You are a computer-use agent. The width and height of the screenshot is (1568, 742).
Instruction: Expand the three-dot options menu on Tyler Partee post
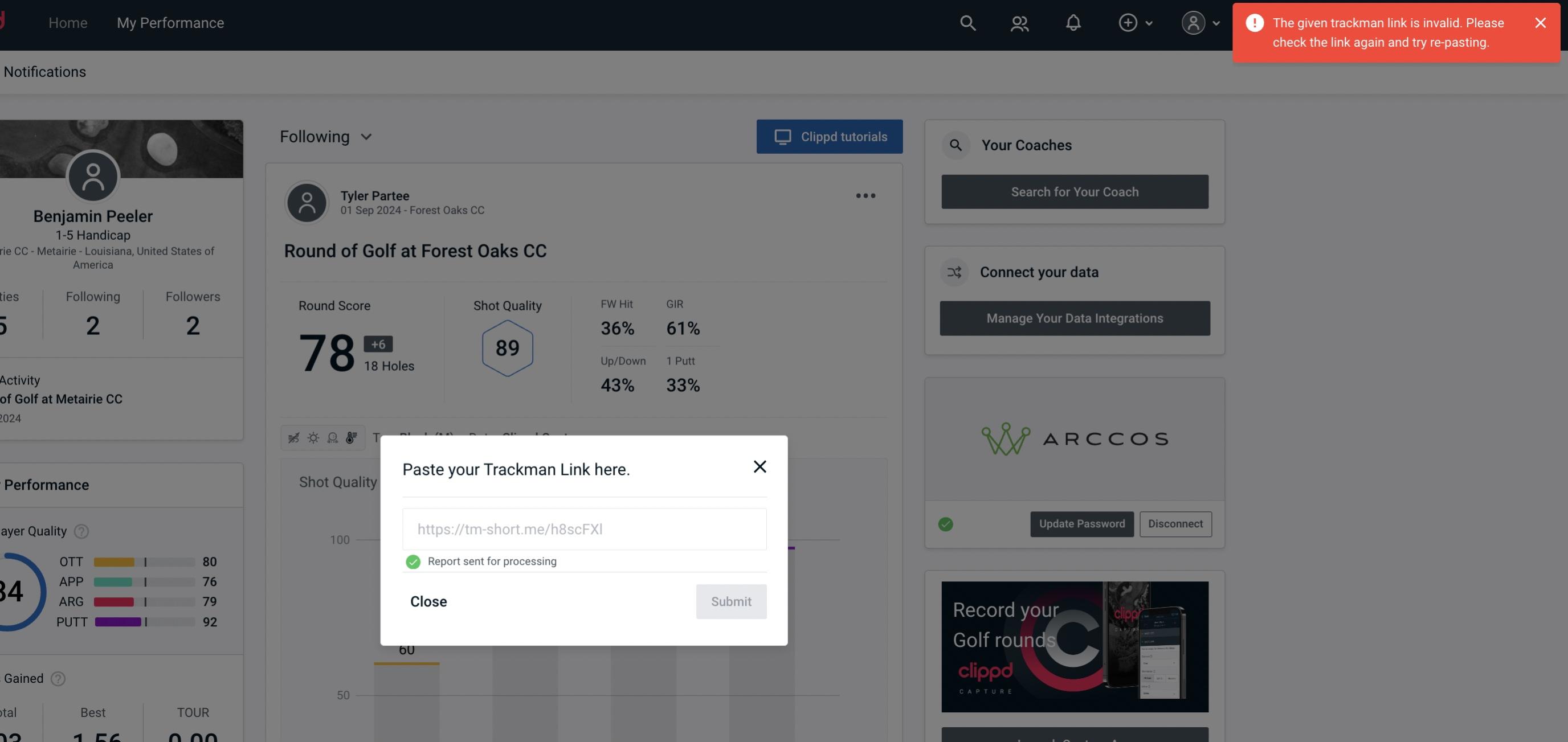(865, 196)
